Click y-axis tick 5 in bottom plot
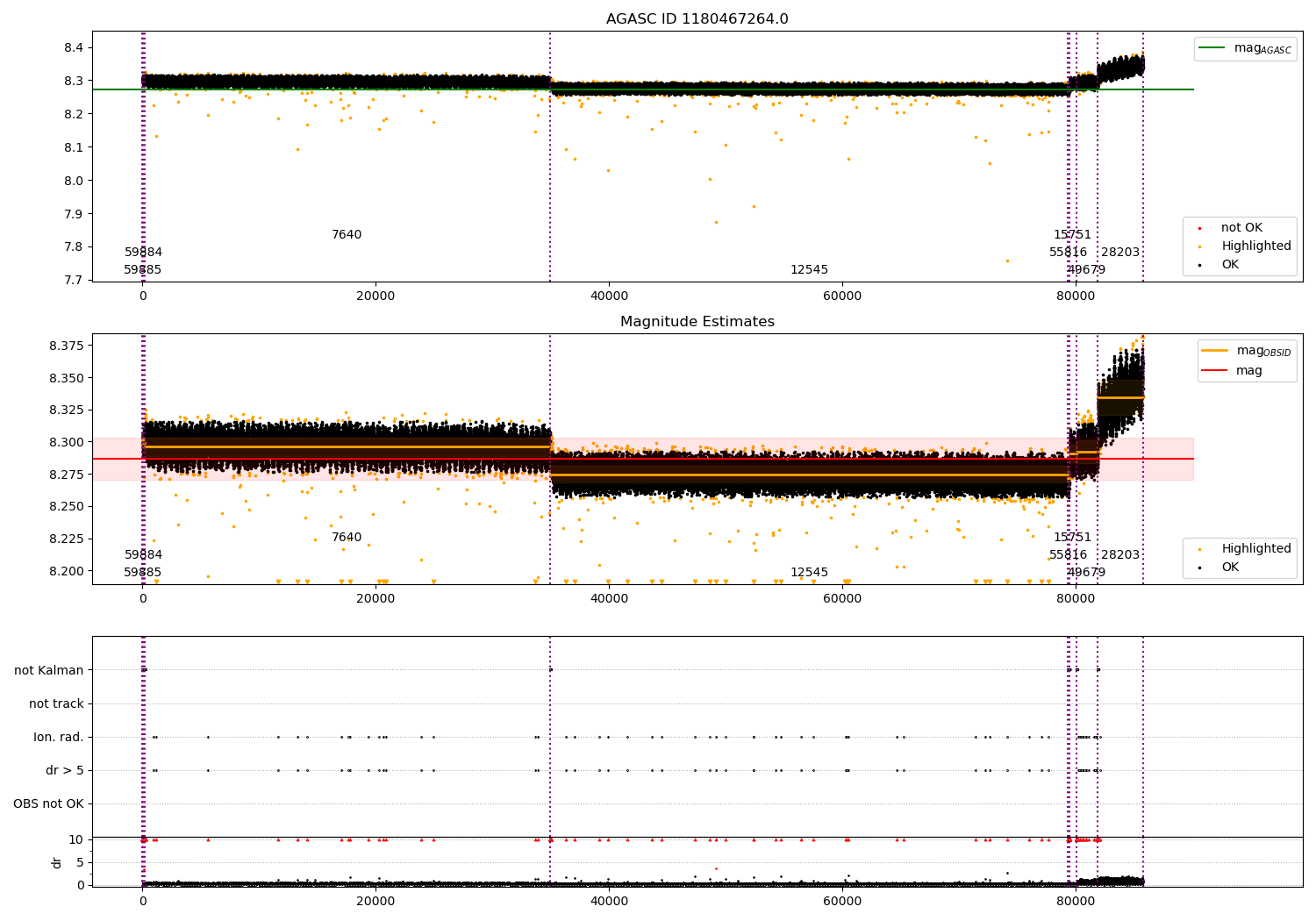The image size is (1316, 921). [x=81, y=862]
